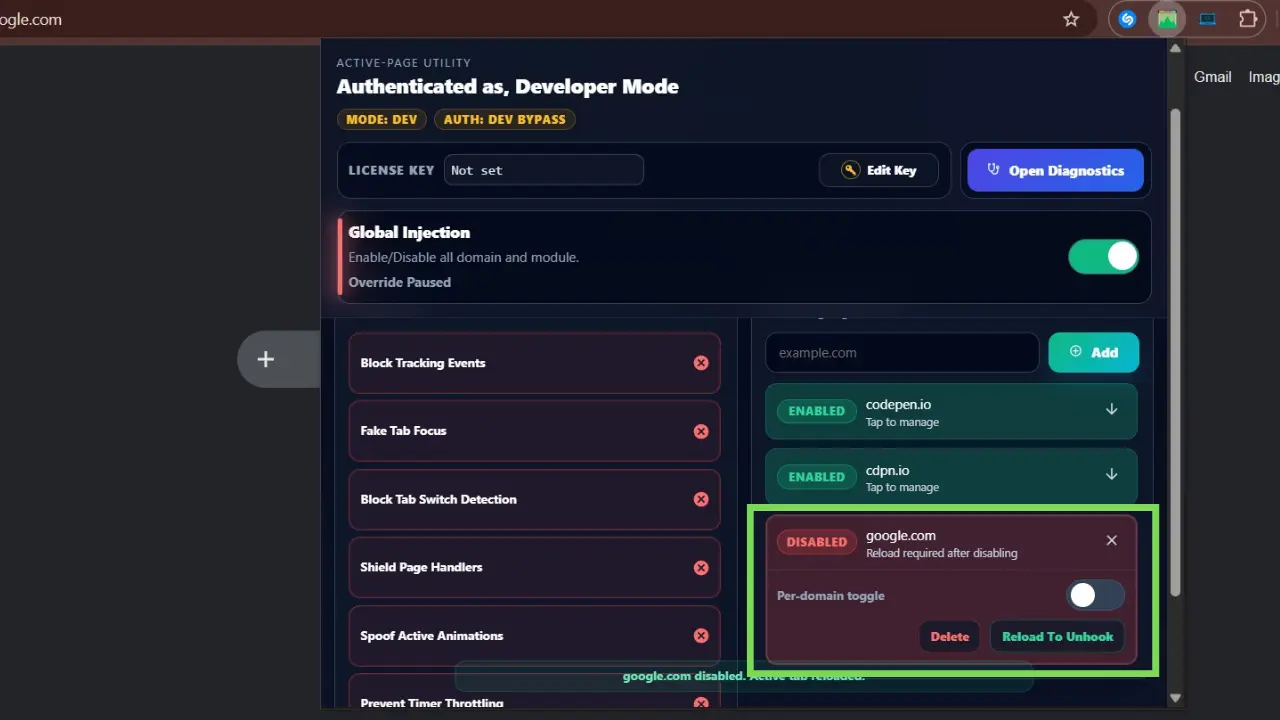This screenshot has width=1280, height=720.
Task: Click the ENABLED badge for cdpn.io
Action: point(816,477)
